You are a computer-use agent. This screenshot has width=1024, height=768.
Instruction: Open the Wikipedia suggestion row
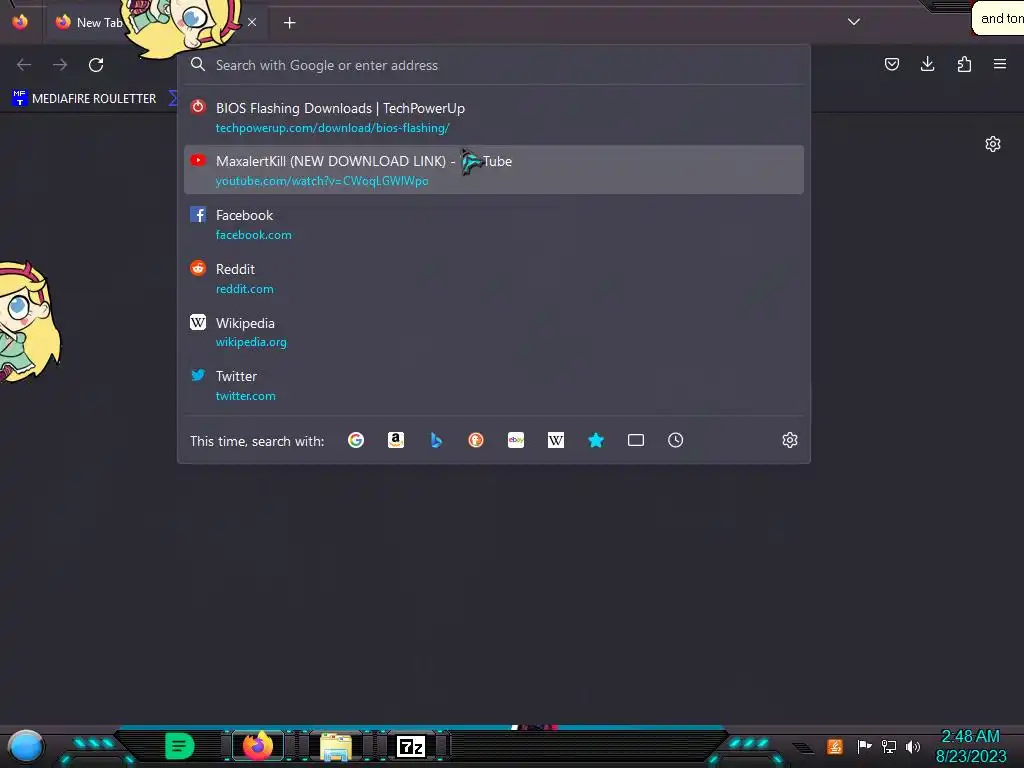[x=494, y=332]
